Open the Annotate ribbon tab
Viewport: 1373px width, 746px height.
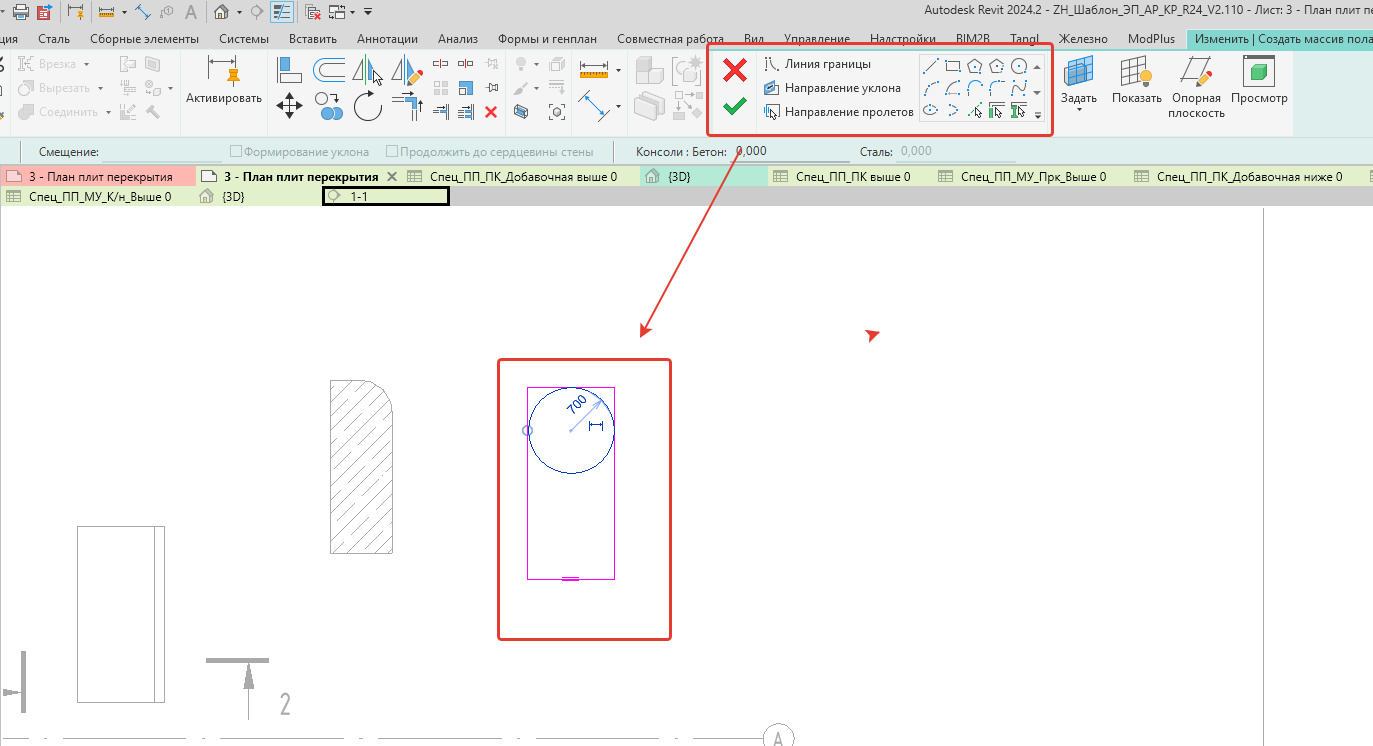(387, 39)
